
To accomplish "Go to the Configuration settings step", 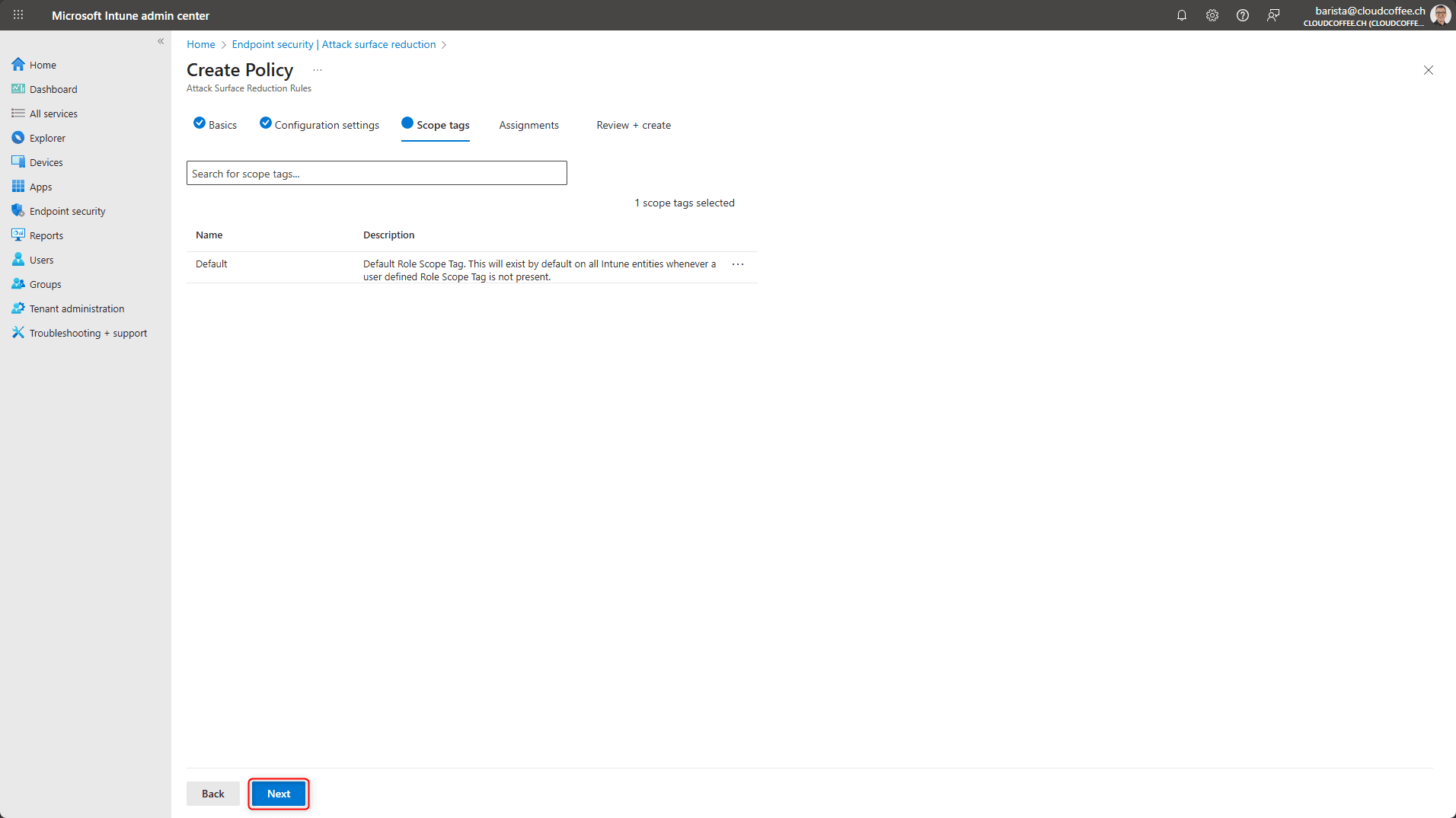I will (x=326, y=125).
